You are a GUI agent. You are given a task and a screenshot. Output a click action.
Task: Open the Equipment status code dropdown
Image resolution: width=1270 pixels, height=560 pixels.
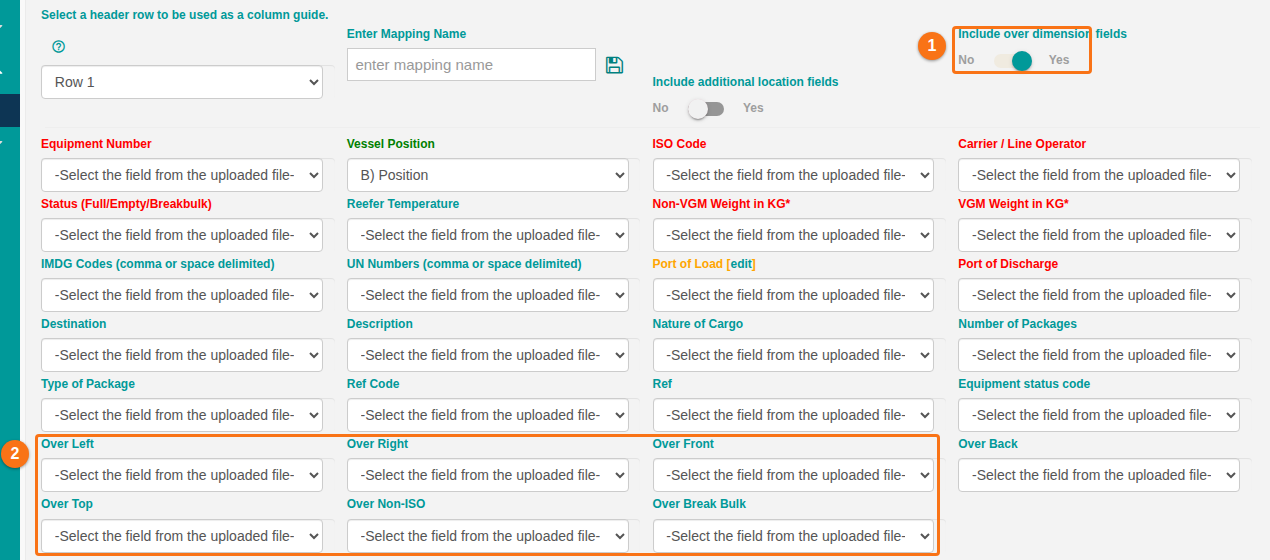tap(1099, 415)
